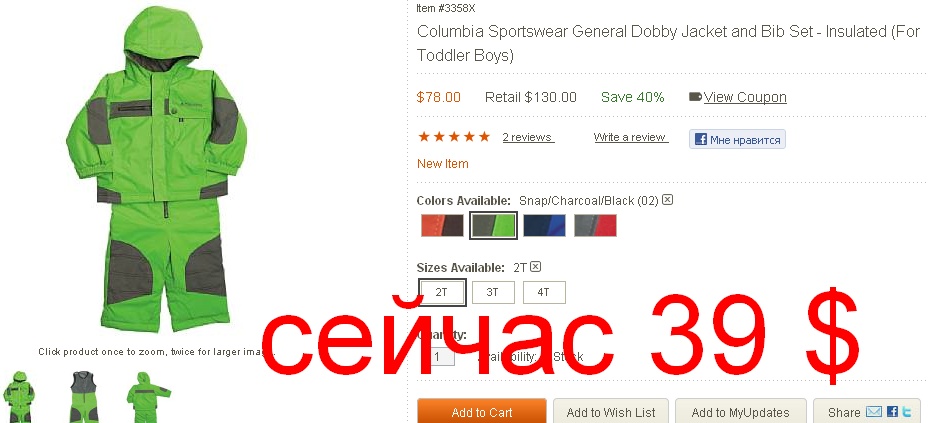Choose the navy blue color swatch
The image size is (932, 423).
point(544,226)
